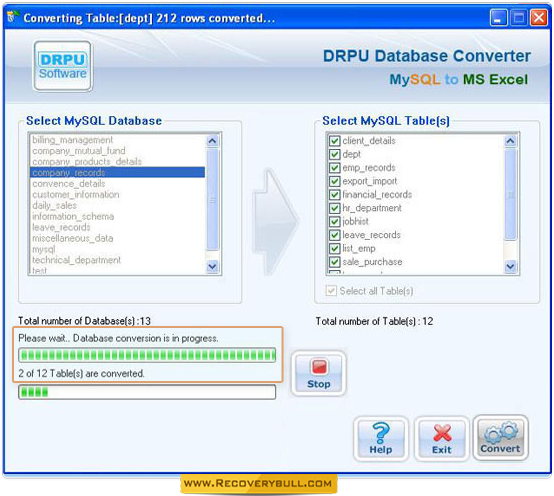Select convence_details database
The width and height of the screenshot is (554, 496).
click(x=117, y=183)
